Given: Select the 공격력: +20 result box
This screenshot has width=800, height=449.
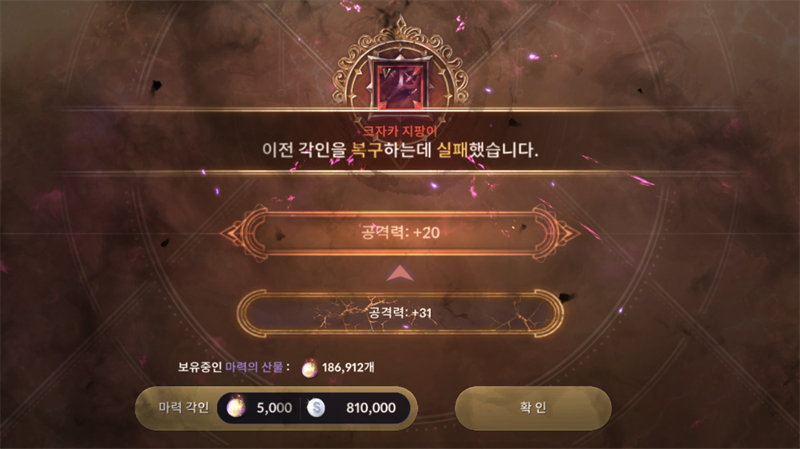Looking at the screenshot, I should [x=400, y=233].
